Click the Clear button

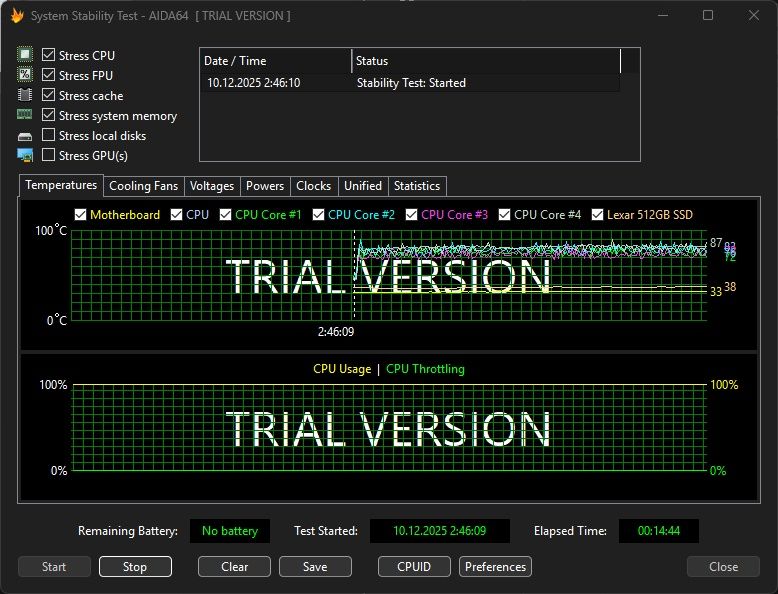coord(234,567)
